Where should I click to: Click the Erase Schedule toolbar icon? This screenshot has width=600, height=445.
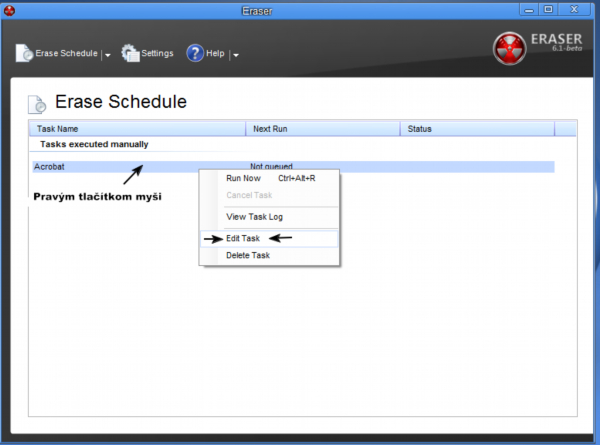(25, 54)
